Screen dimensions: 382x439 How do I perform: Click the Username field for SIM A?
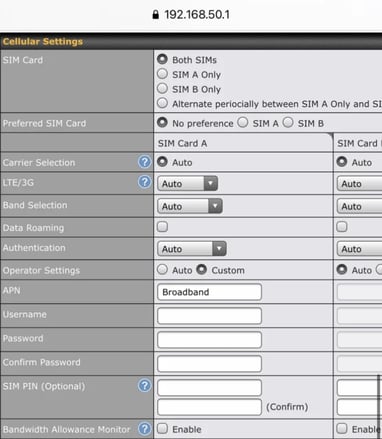[209, 316]
